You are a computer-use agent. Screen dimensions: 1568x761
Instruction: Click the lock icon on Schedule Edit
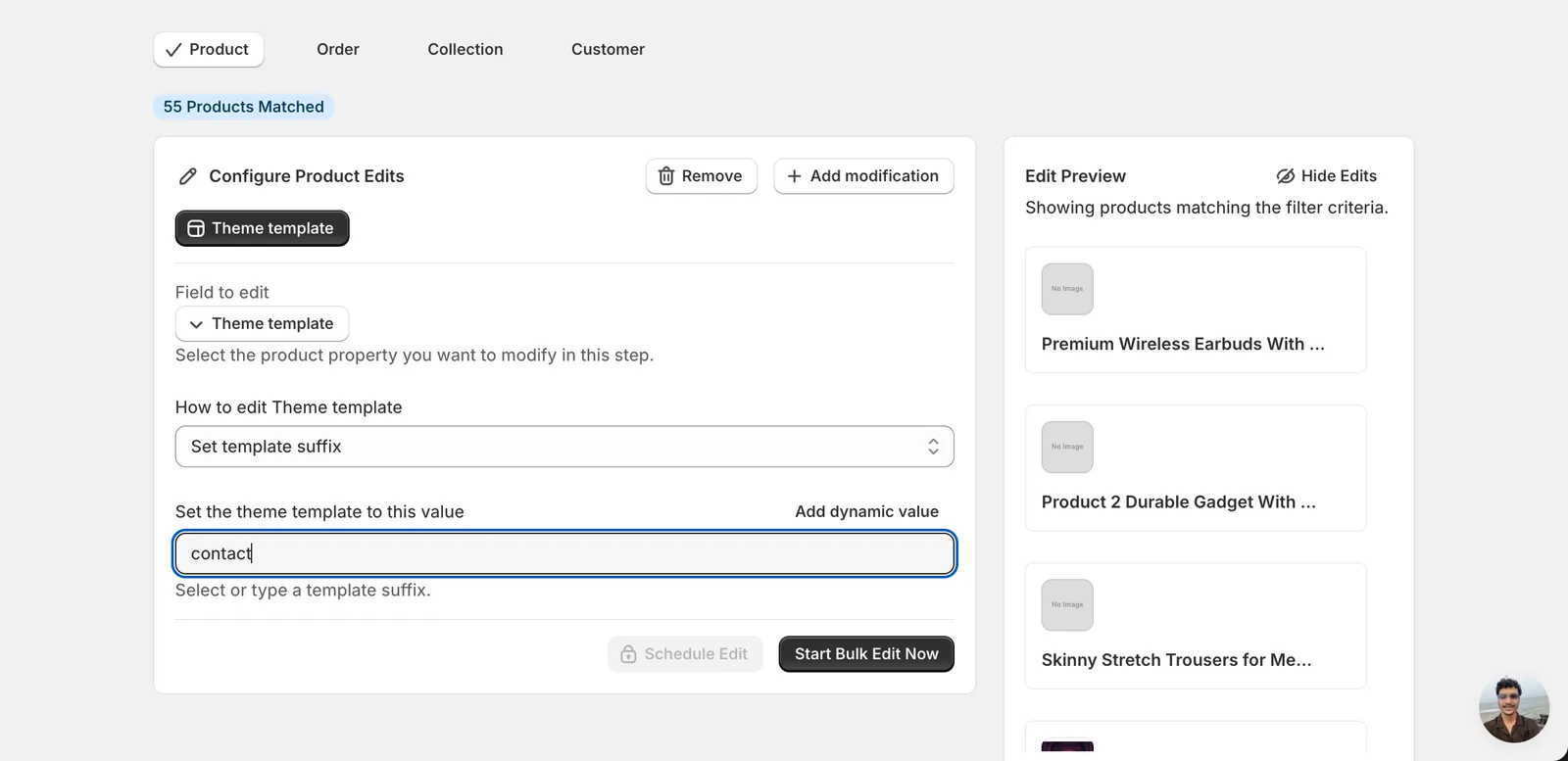628,654
